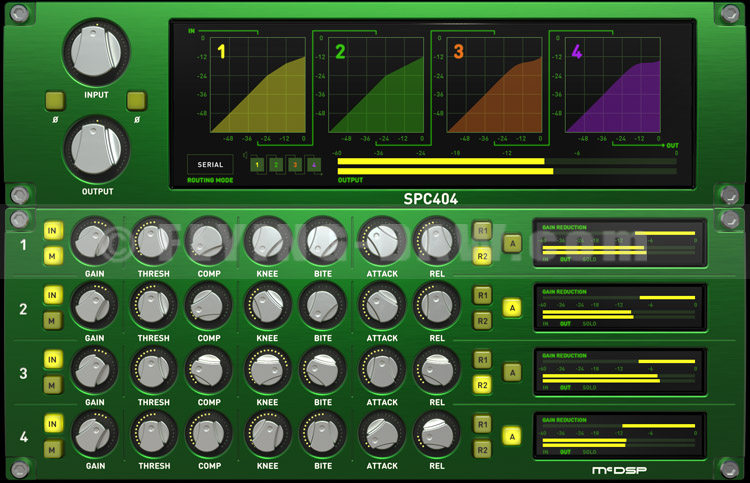Select routing slot 3 icon
Viewport: 750px width, 483px height.
[x=295, y=165]
